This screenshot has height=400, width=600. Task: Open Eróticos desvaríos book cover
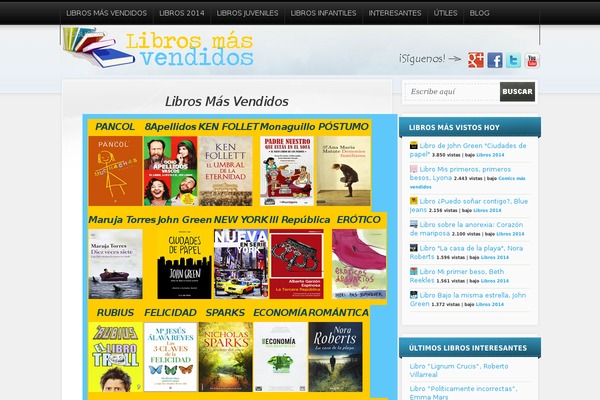(x=359, y=264)
